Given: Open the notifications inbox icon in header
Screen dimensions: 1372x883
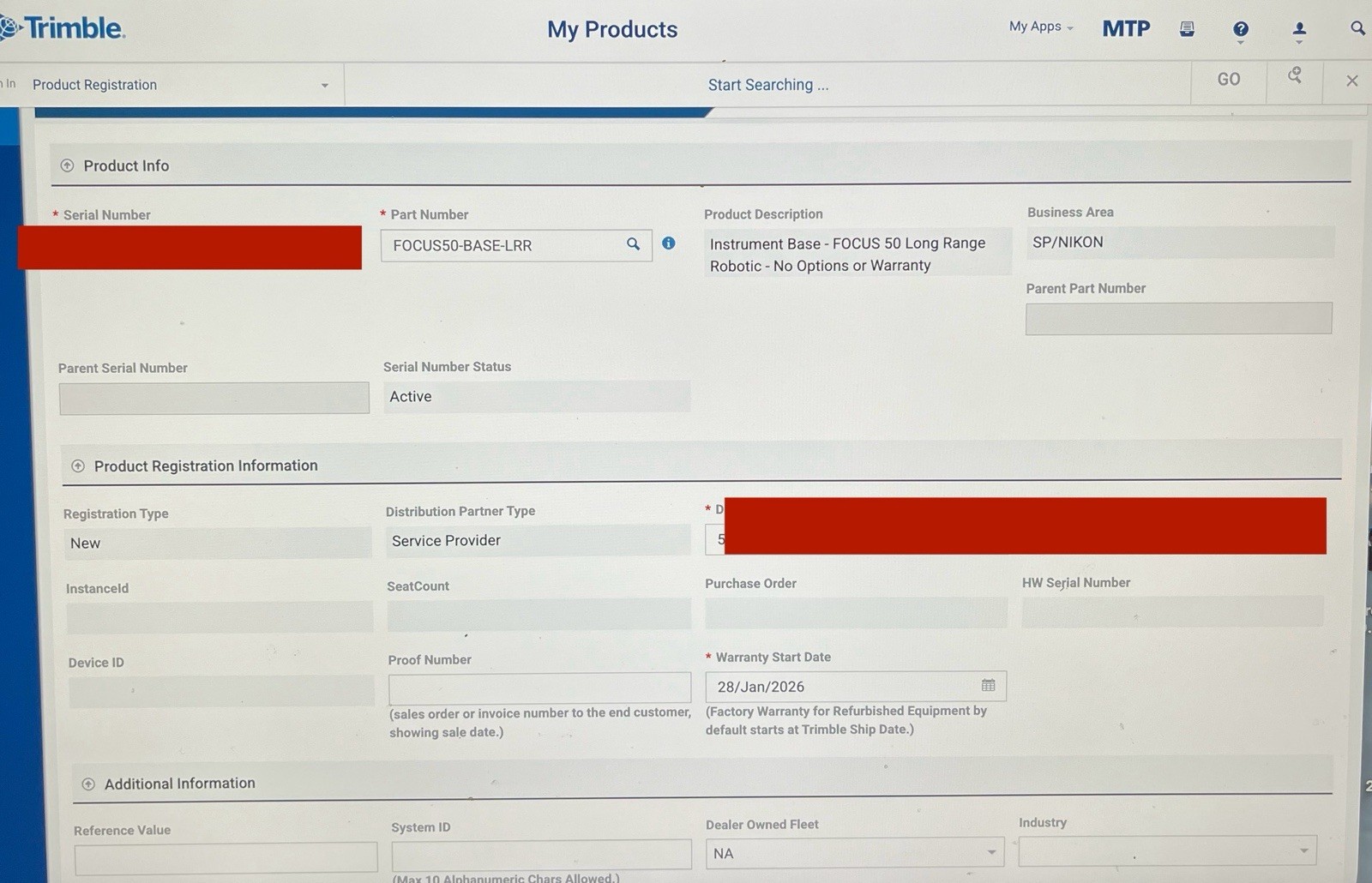Looking at the screenshot, I should tap(1187, 29).
